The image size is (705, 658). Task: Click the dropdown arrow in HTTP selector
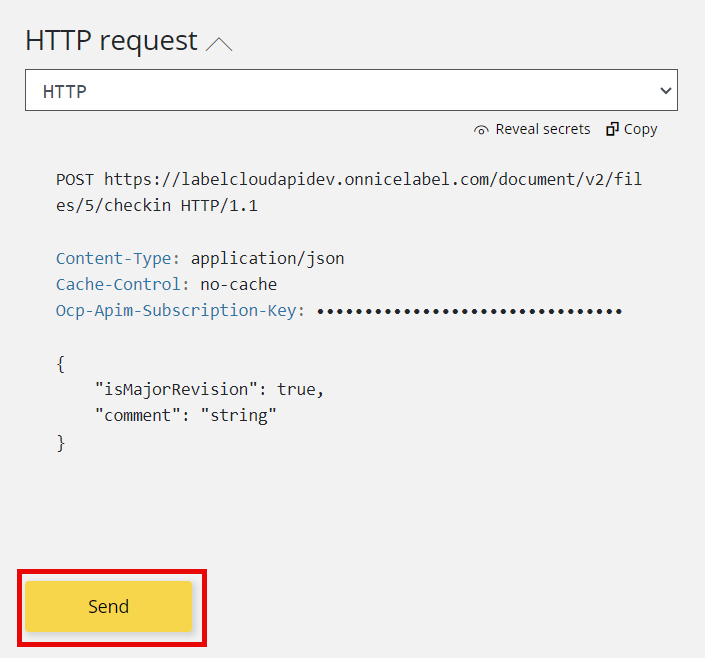666,91
